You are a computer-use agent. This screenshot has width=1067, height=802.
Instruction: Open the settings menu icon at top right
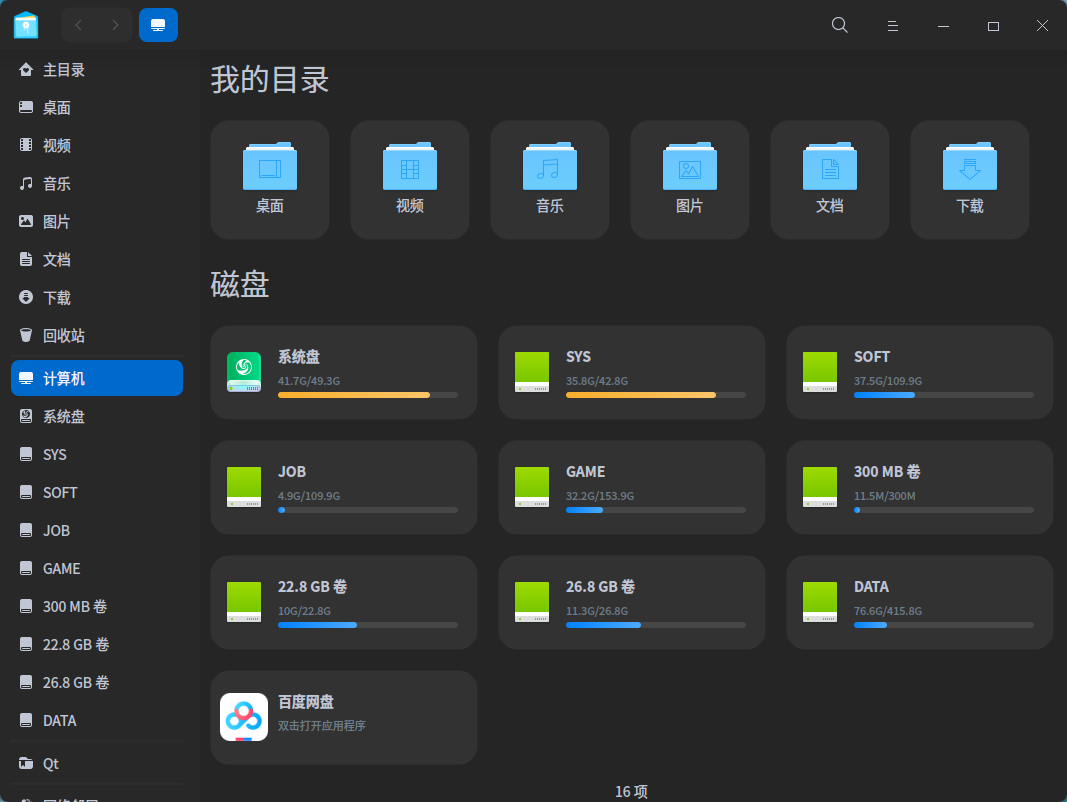coord(892,25)
